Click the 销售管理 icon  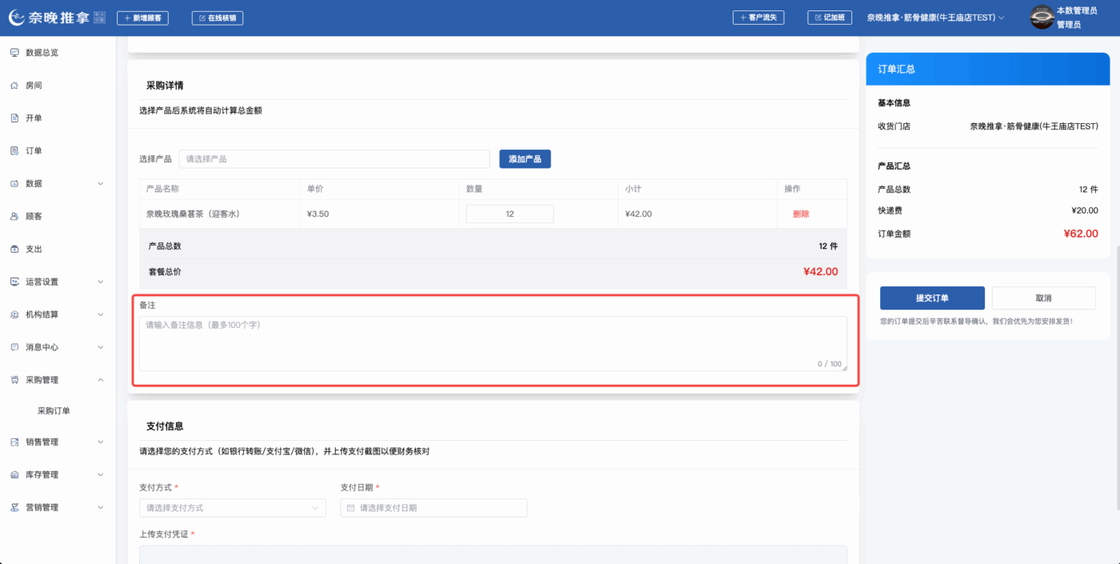14,442
